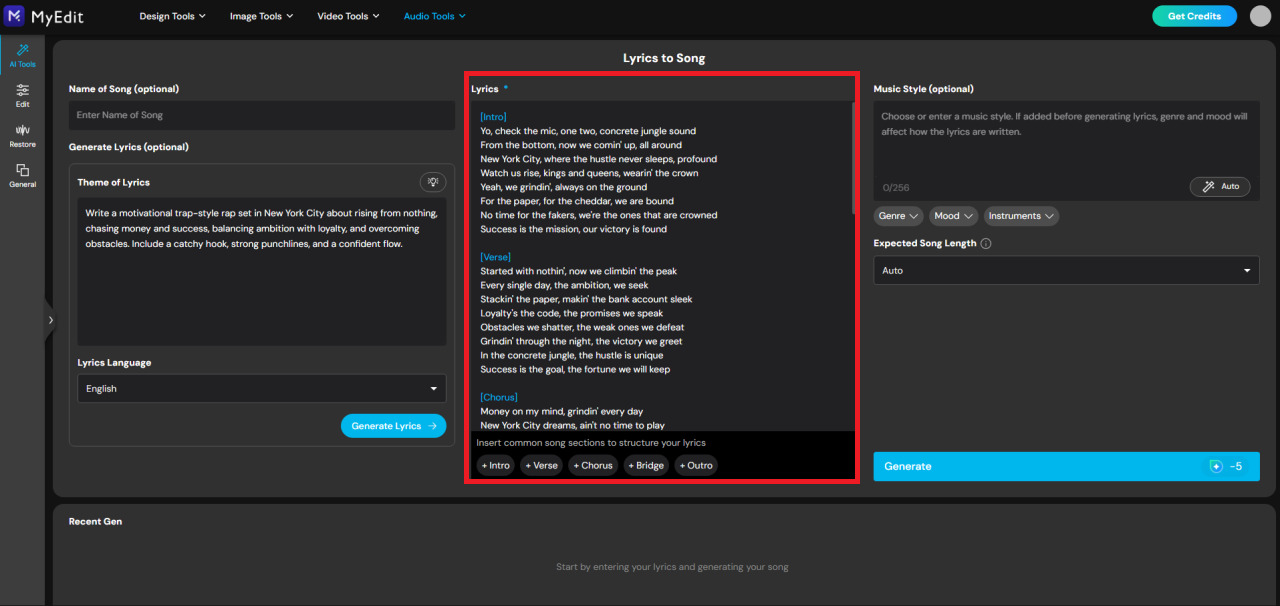
Task: Click the Auto wand in Music Style
Action: 1219,186
